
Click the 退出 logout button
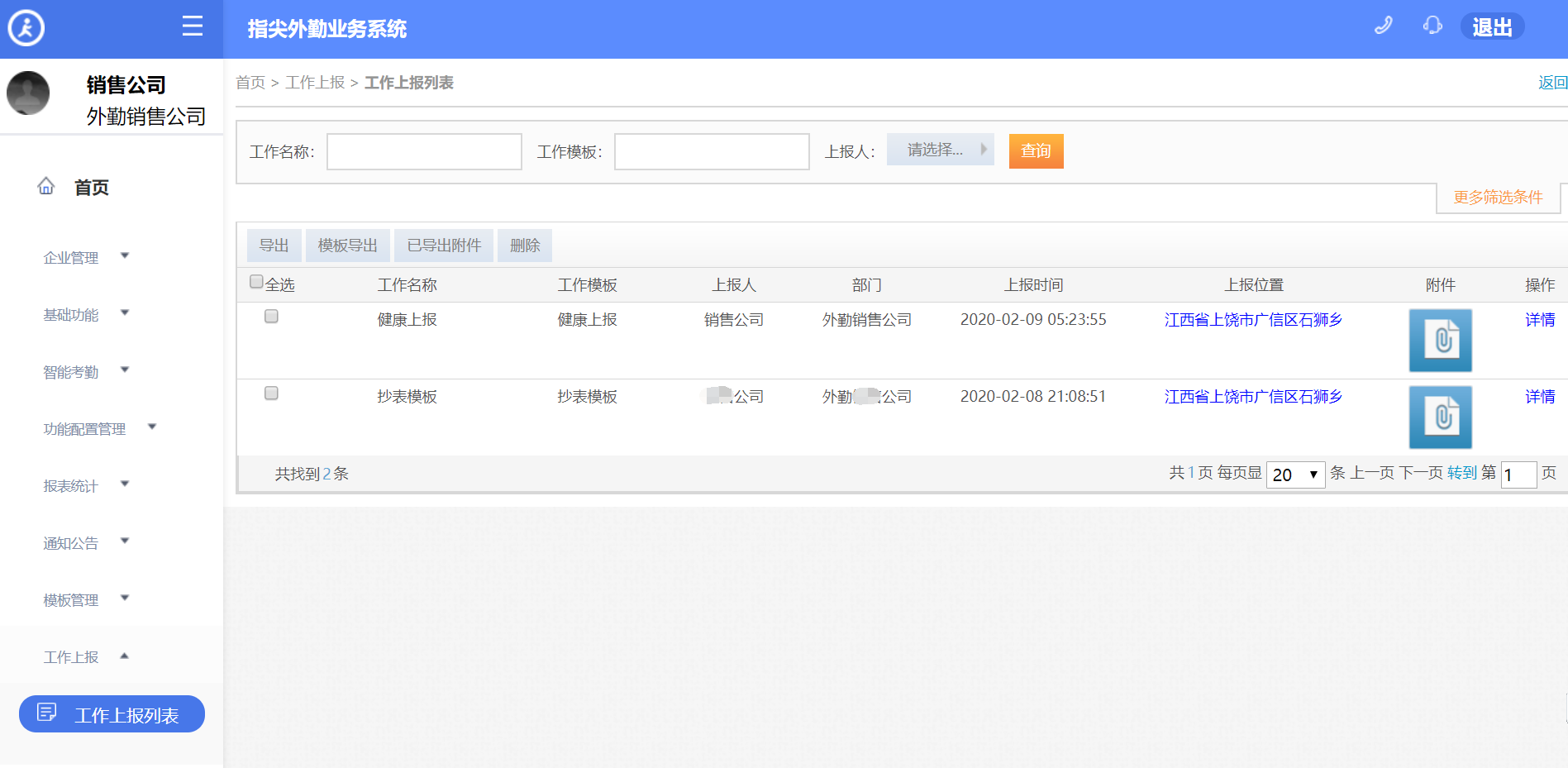(1491, 27)
